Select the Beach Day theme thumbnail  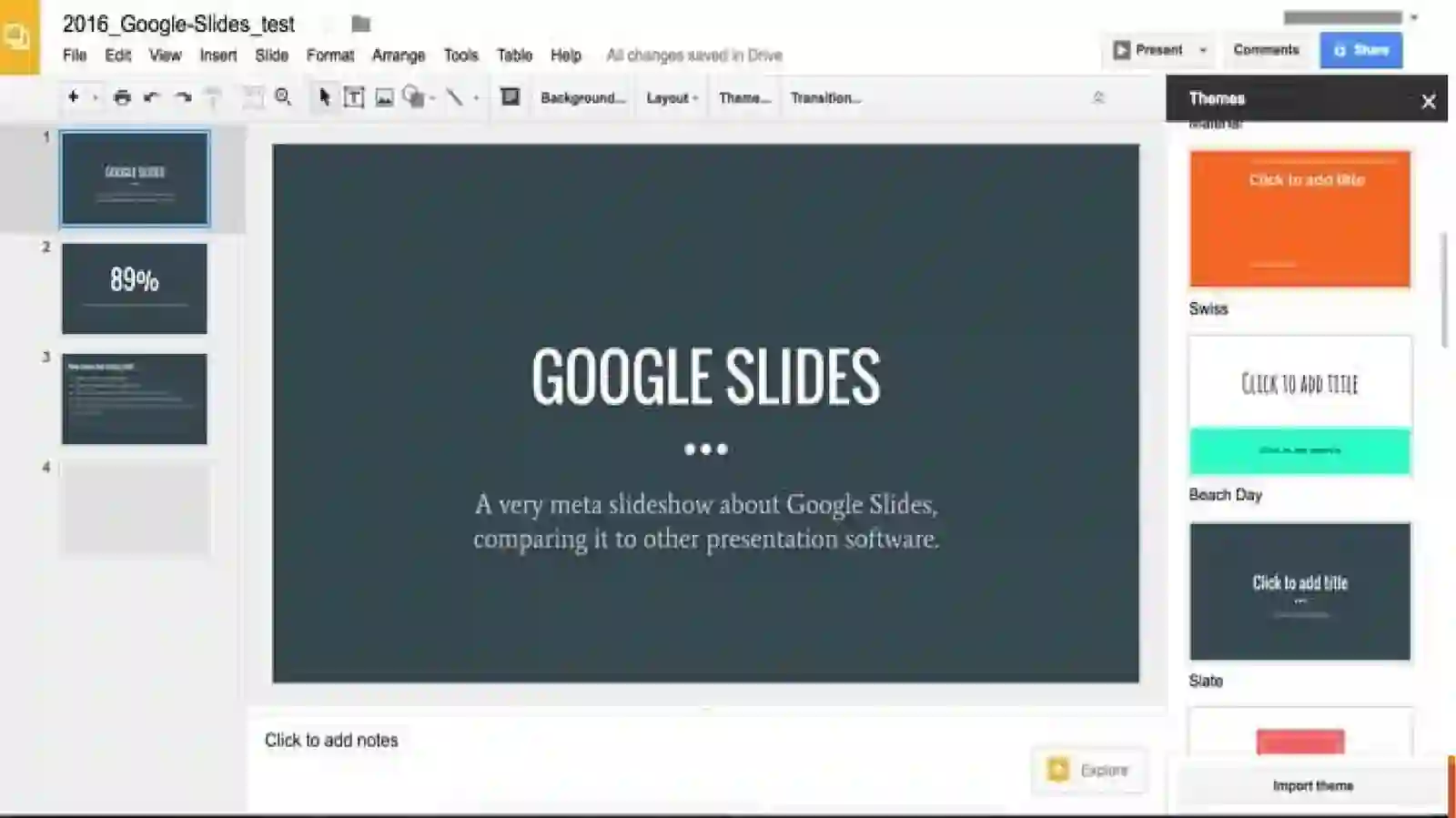pyautogui.click(x=1299, y=405)
